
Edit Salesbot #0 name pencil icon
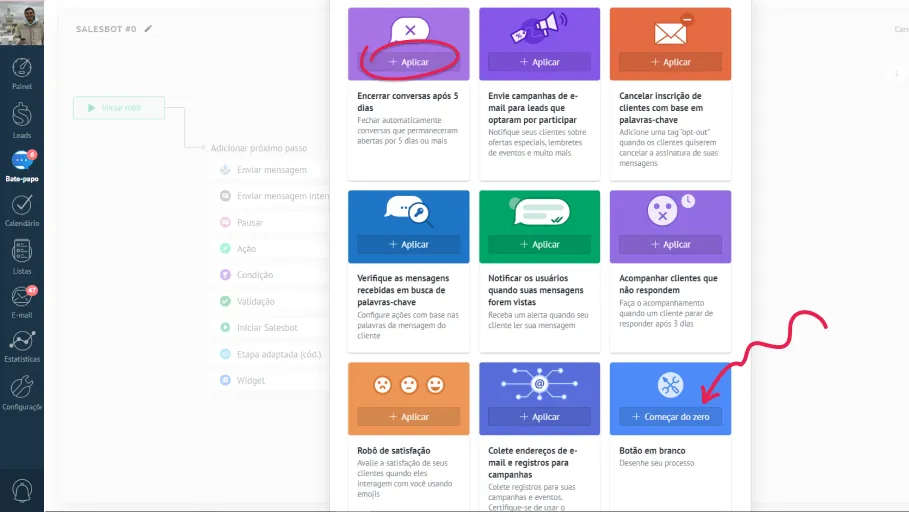[148, 28]
